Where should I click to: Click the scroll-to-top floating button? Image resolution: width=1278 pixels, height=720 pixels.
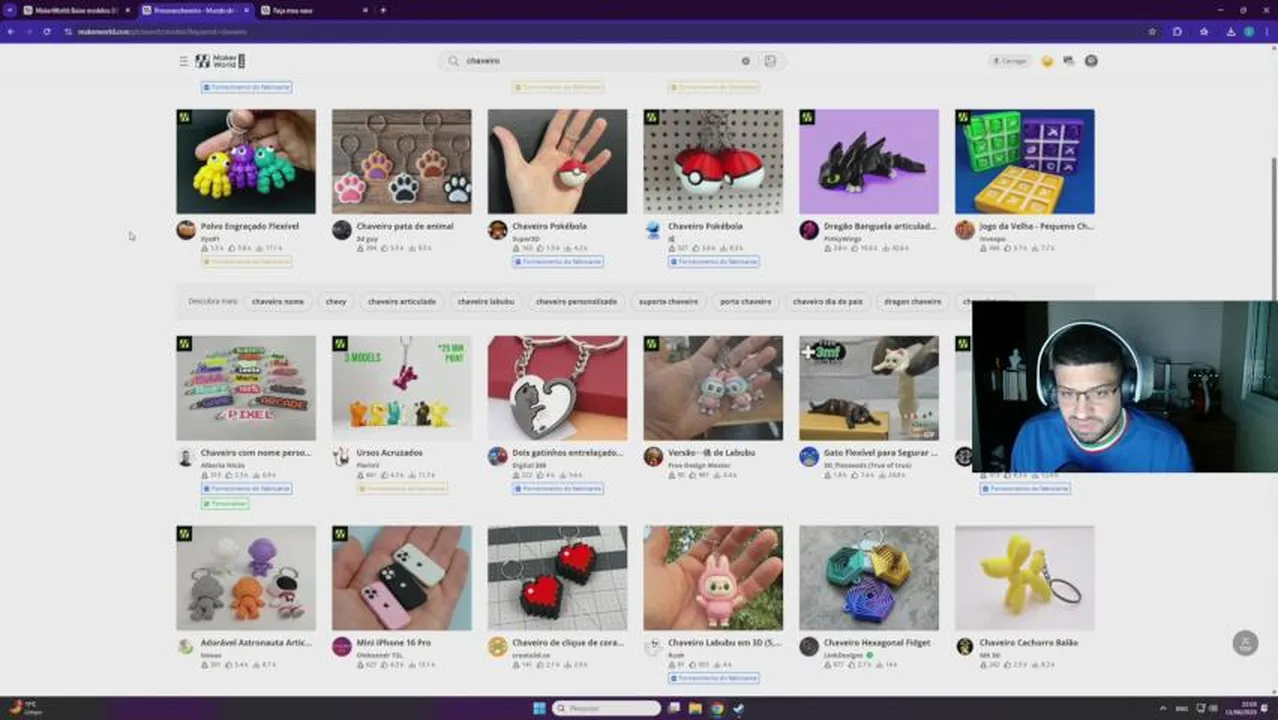[x=1245, y=643]
